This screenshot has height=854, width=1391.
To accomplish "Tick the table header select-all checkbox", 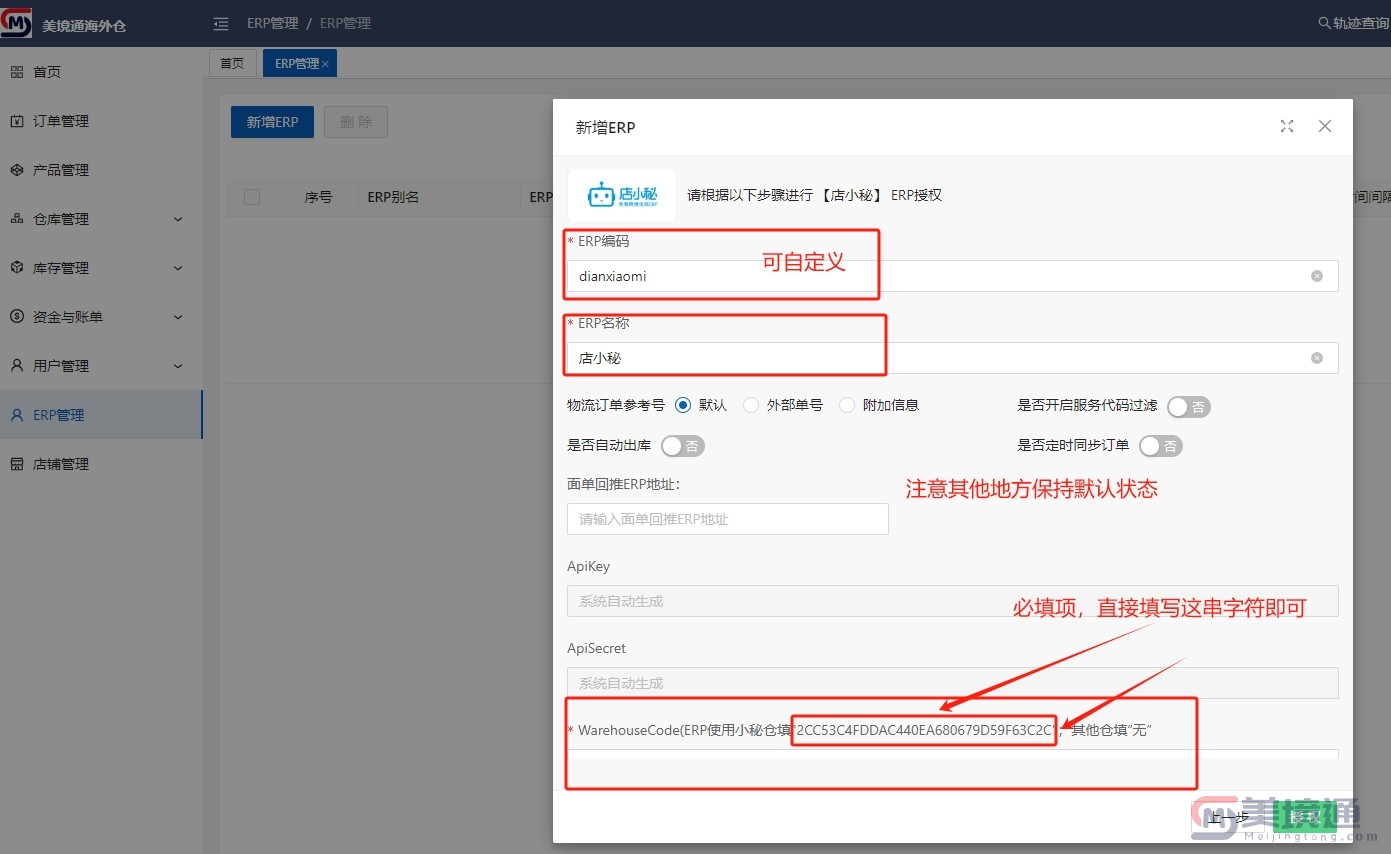I will 252,197.
